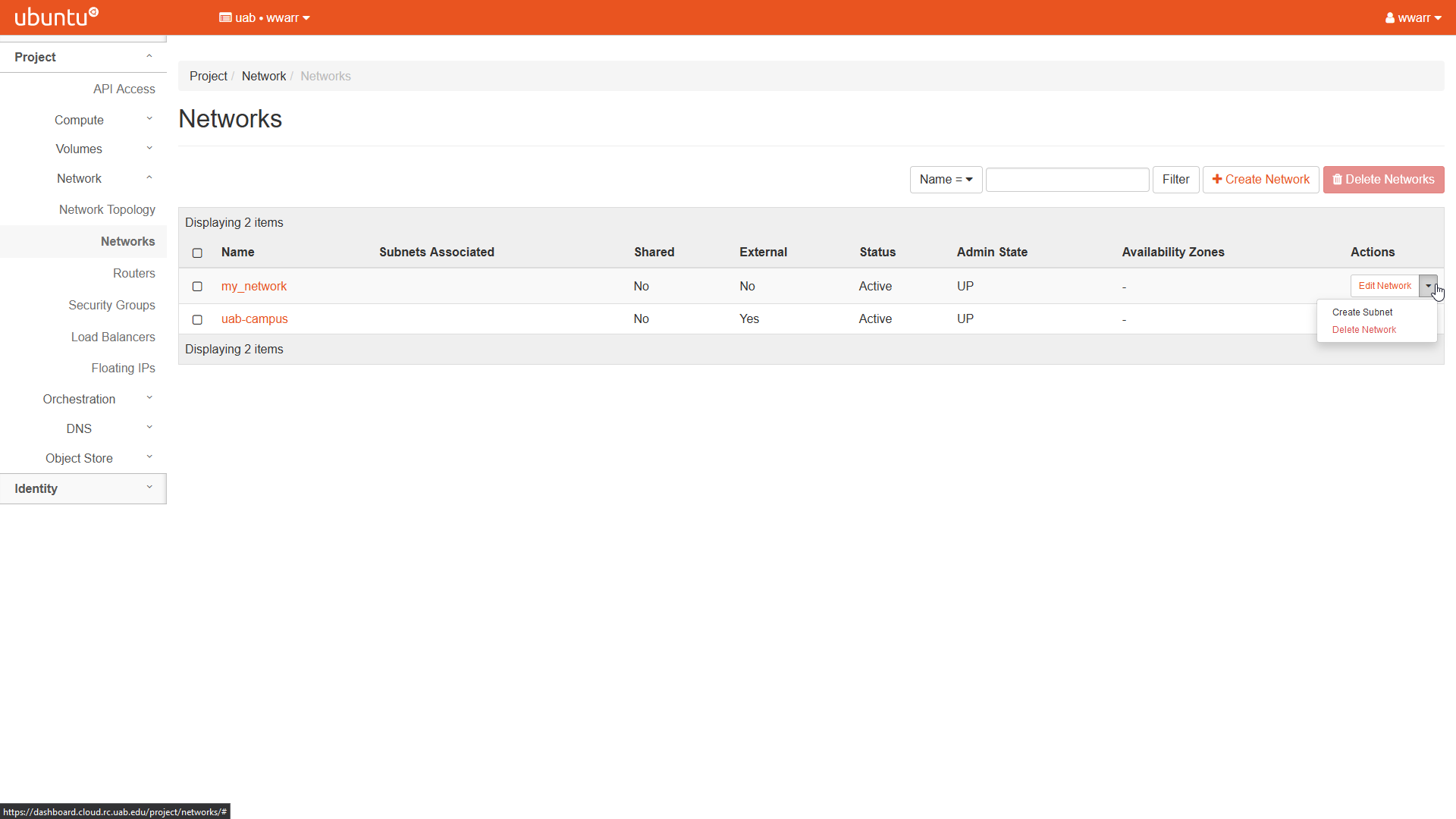The image size is (1456, 819).
Task: Open the uab-campus network link
Action: coord(254,318)
